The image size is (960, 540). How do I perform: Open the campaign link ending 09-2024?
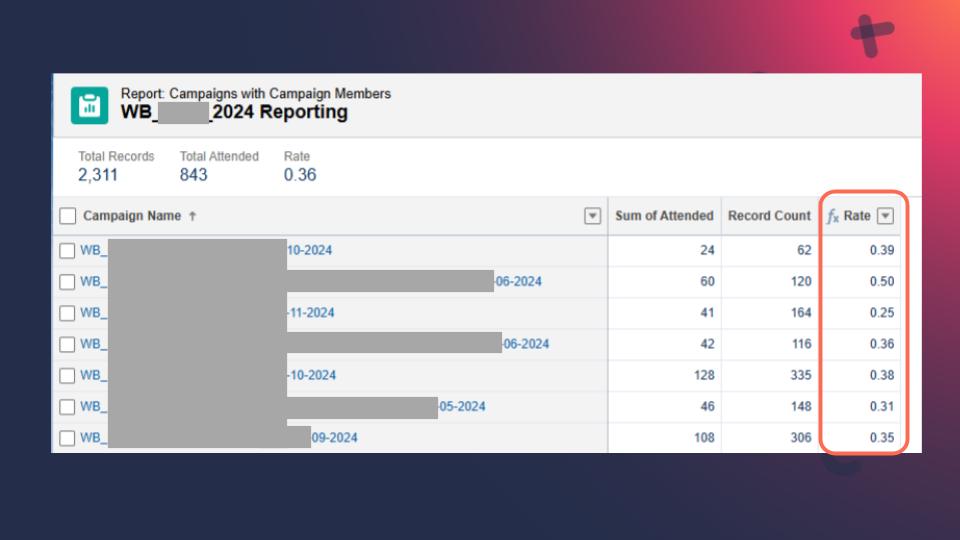tap(334, 438)
